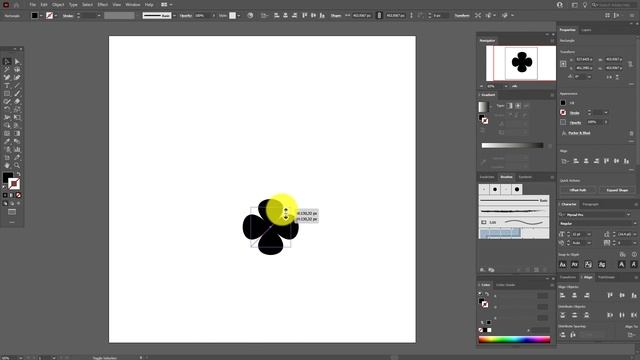Select the Type tool

pyautogui.click(x=7, y=86)
